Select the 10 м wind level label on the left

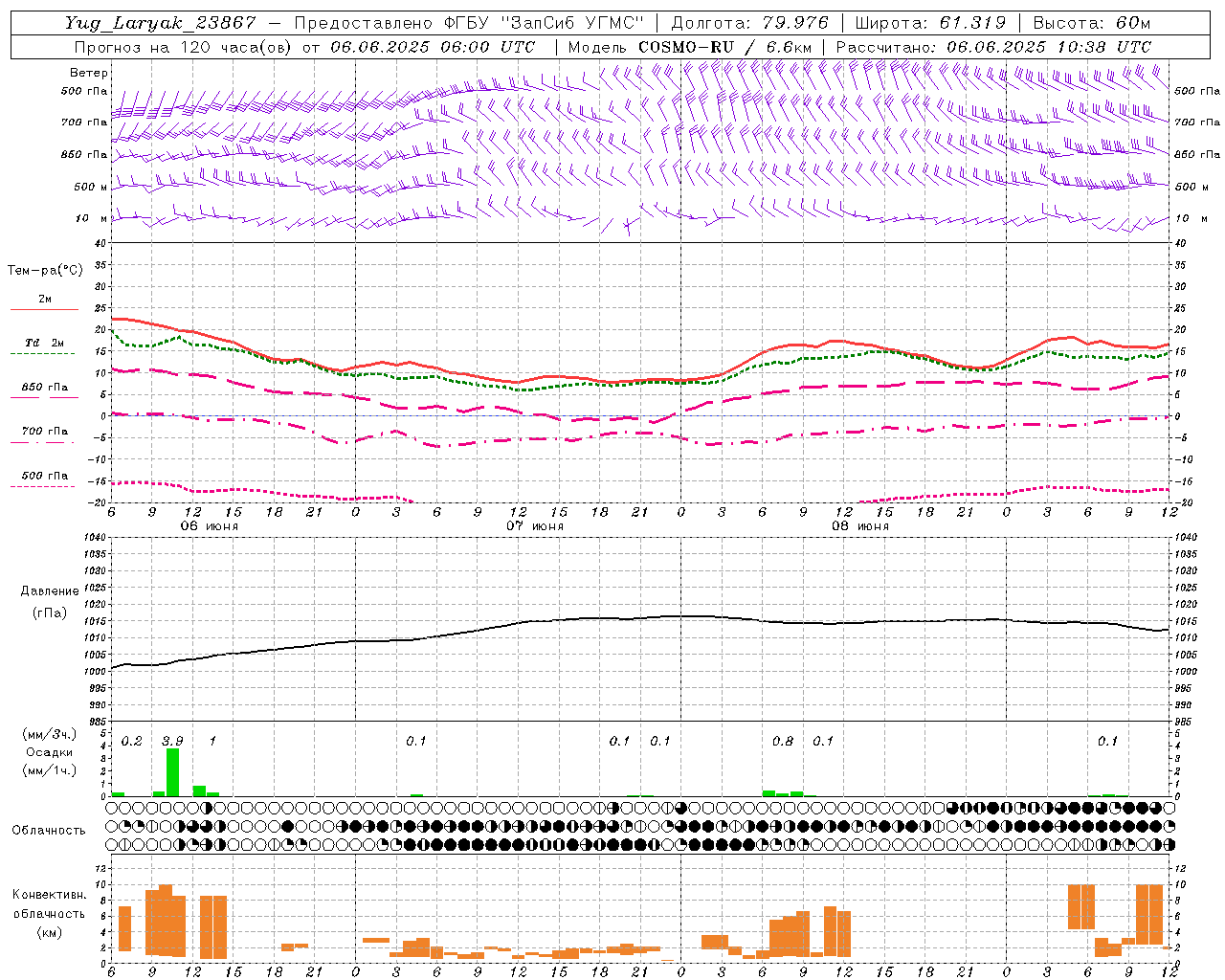pos(92,219)
